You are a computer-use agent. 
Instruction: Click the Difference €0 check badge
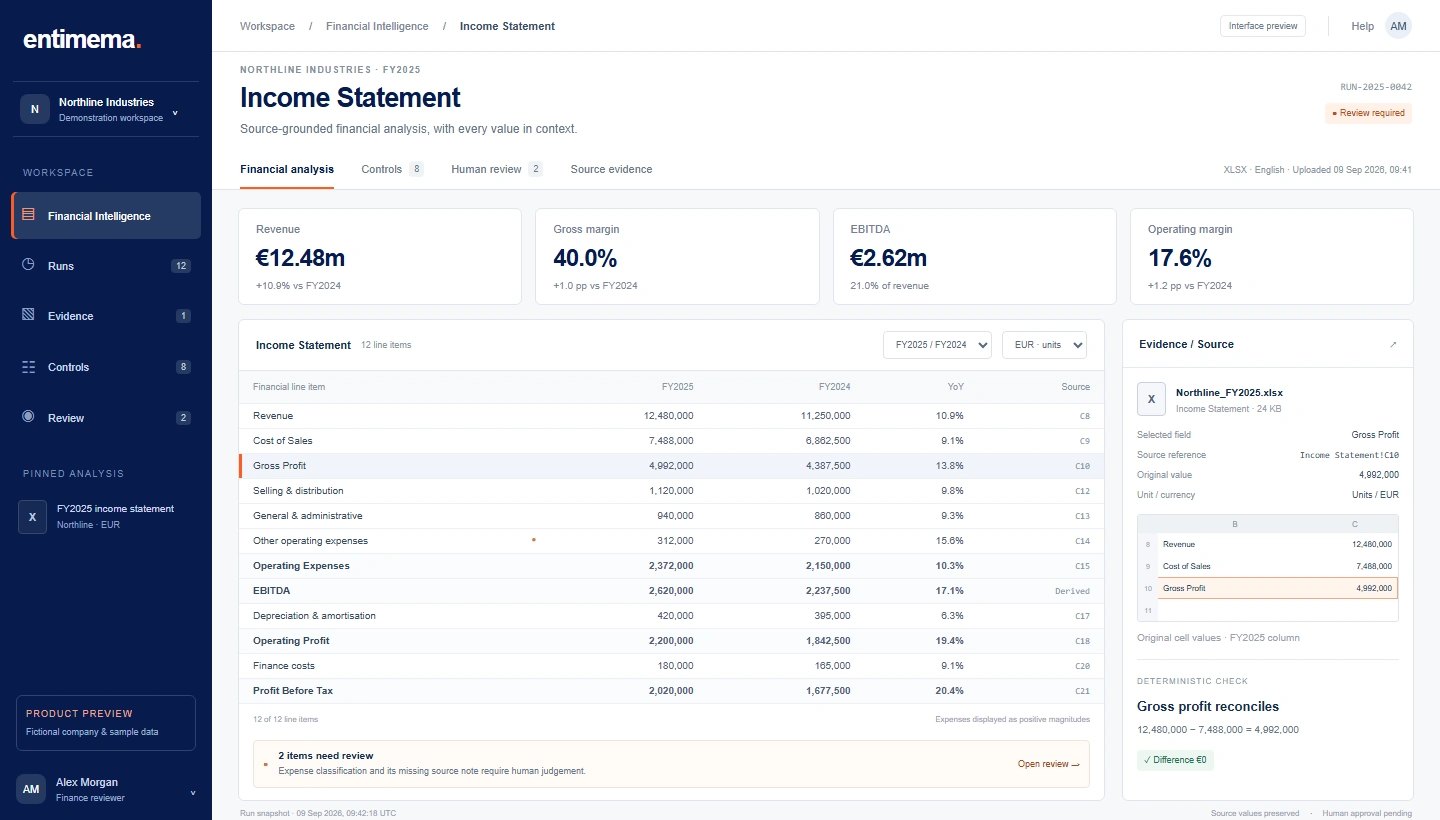(1175, 759)
